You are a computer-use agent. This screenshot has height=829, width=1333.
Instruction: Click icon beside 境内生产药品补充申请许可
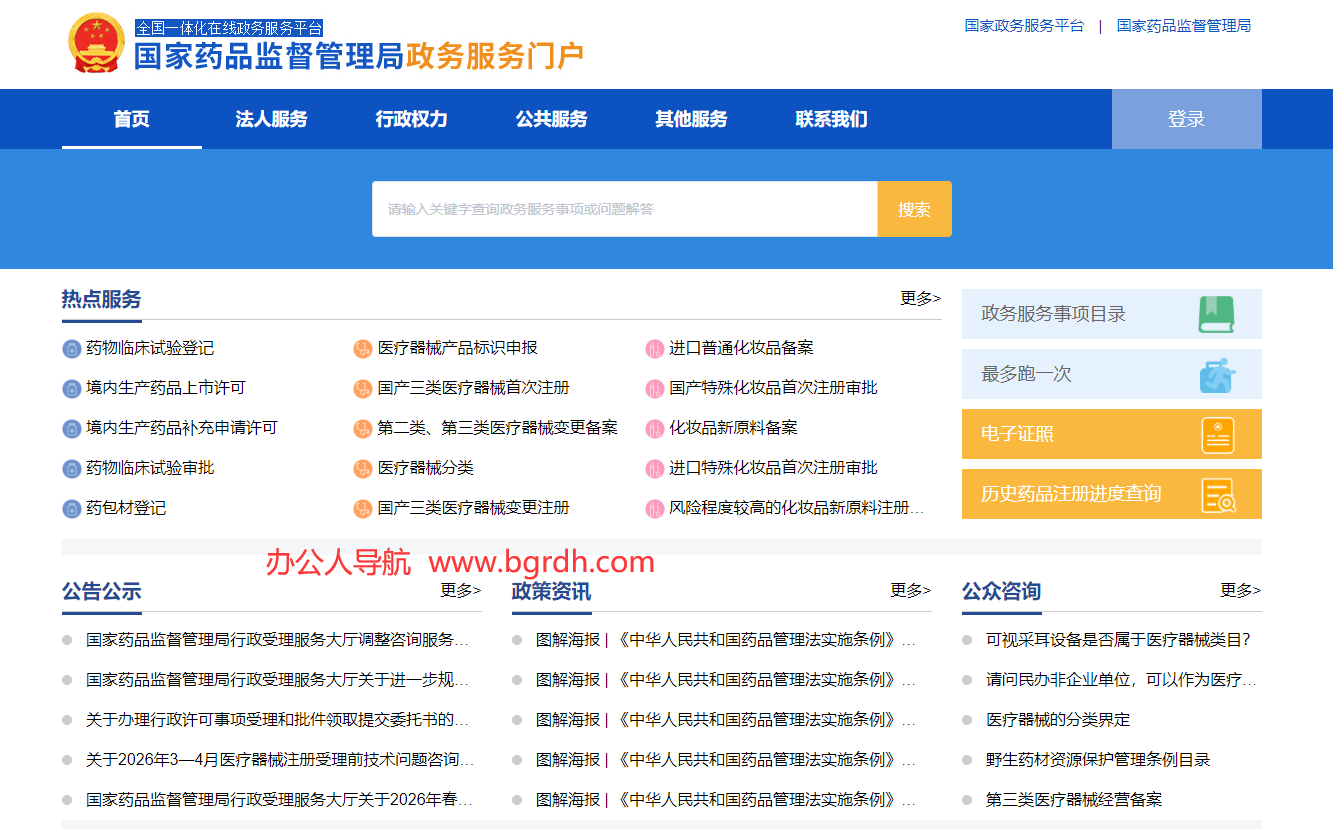71,429
